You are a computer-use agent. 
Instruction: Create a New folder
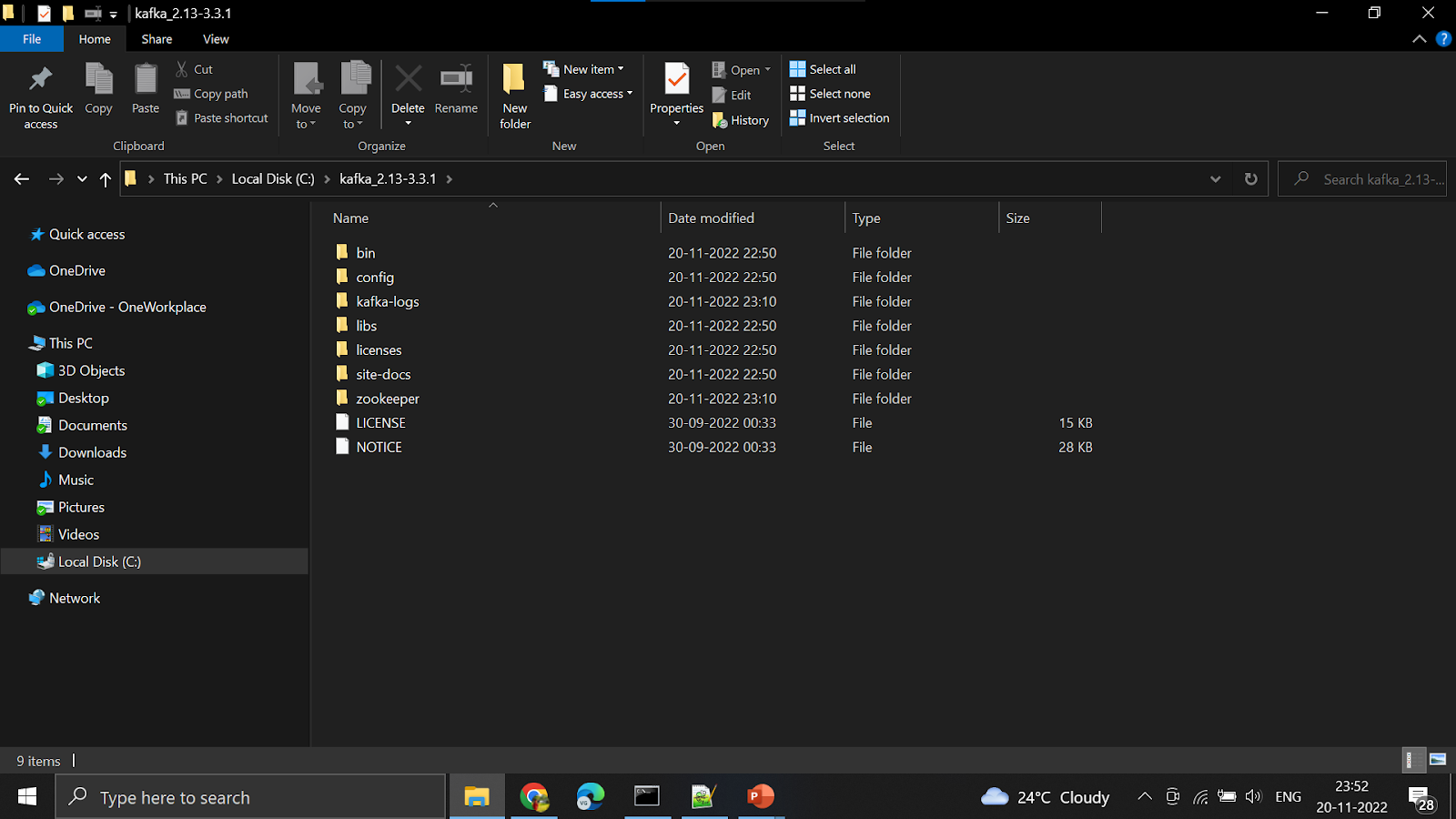click(515, 96)
